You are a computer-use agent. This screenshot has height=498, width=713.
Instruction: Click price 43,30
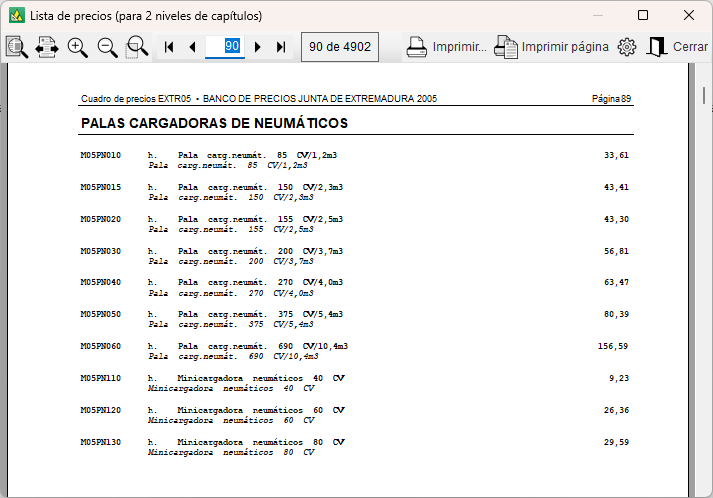coord(616,219)
